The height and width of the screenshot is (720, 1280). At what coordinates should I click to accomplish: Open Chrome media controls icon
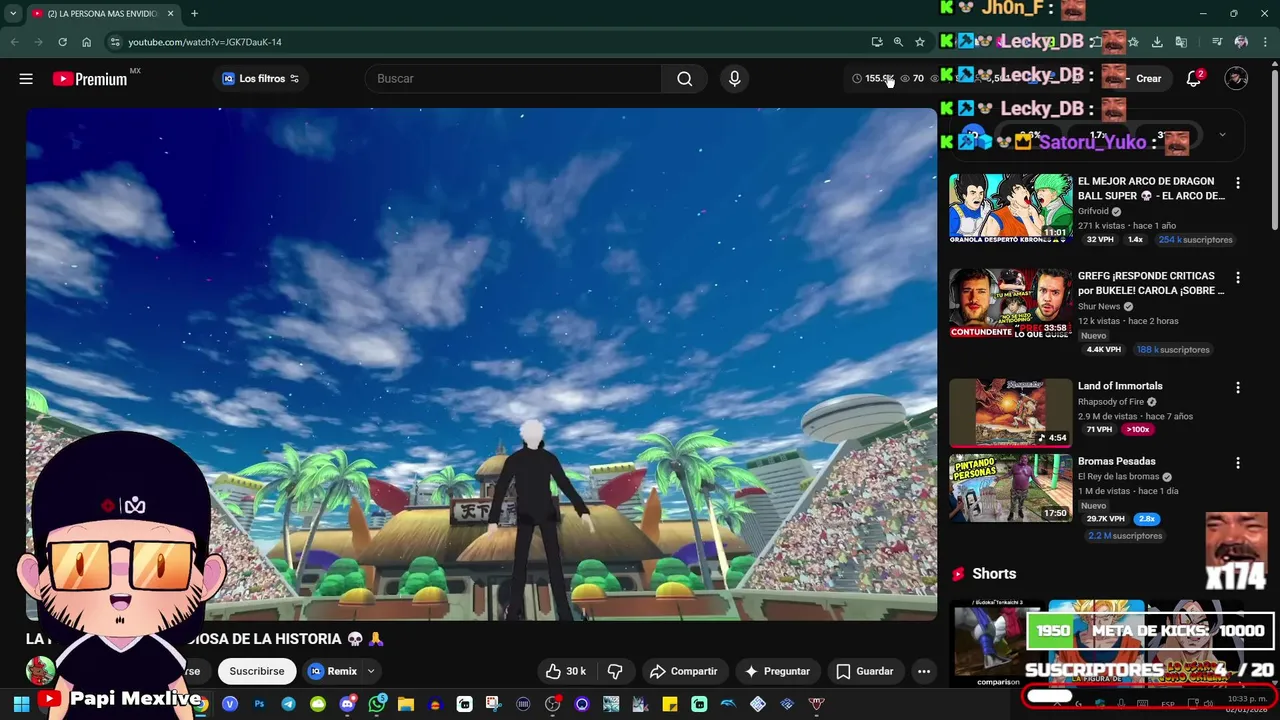(1217, 42)
